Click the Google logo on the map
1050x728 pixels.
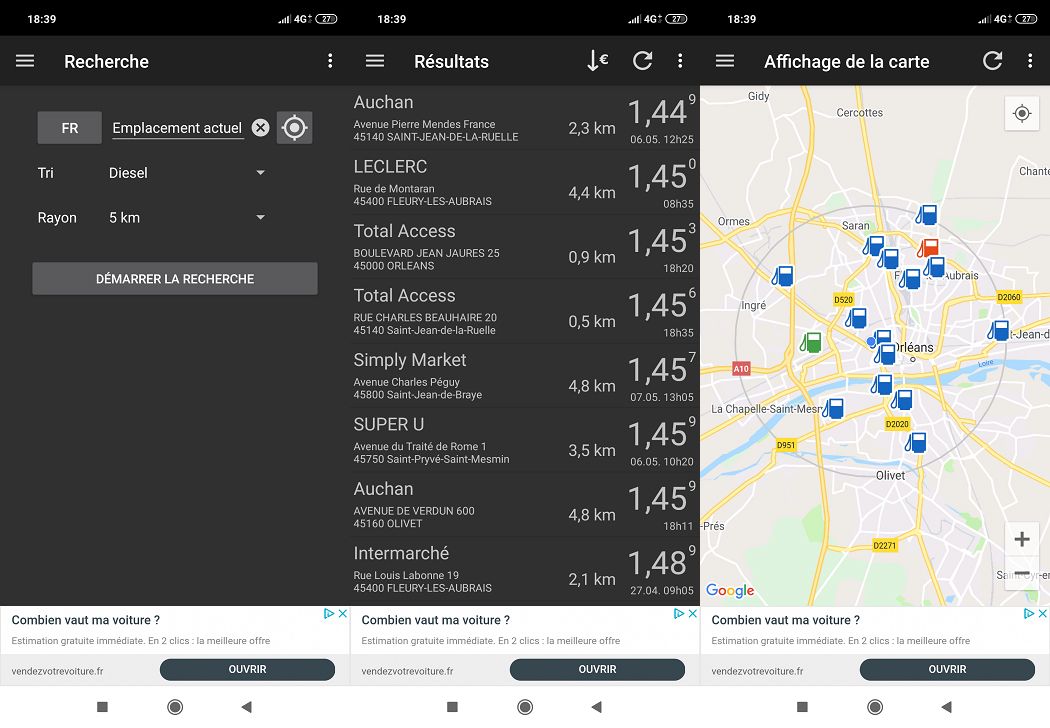point(730,590)
